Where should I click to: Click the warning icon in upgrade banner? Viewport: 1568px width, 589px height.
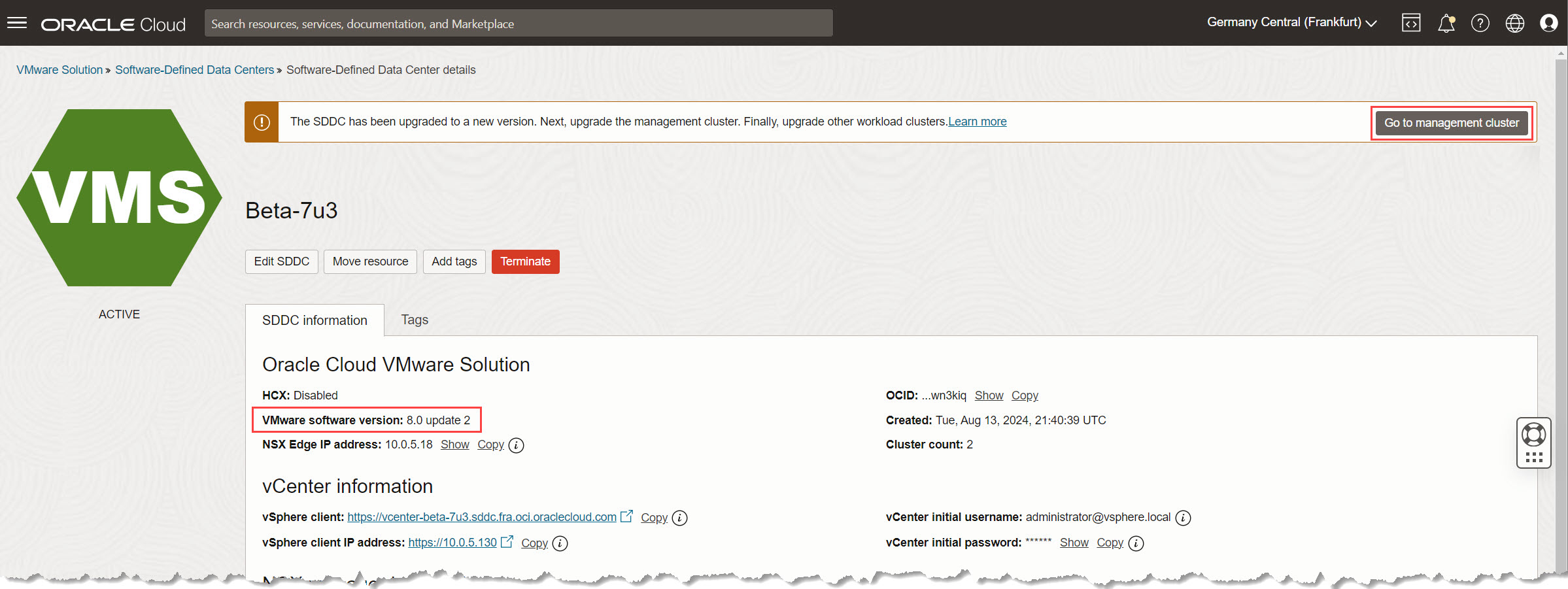point(262,122)
